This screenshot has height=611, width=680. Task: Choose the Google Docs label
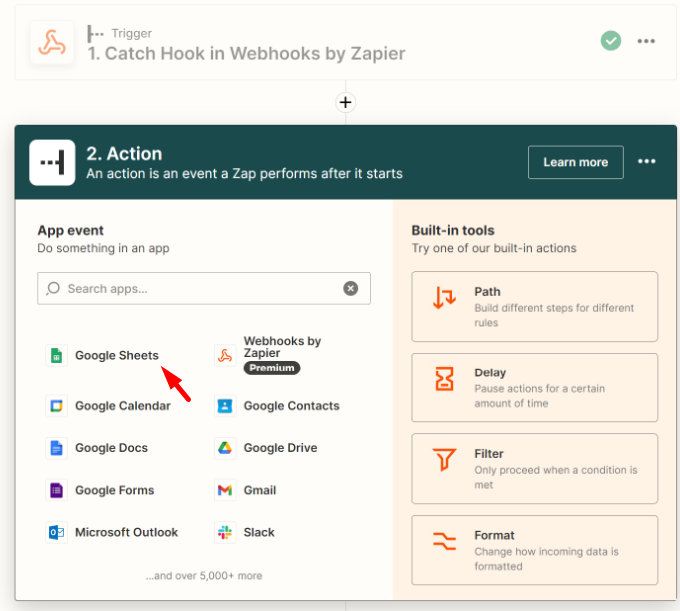(111, 448)
